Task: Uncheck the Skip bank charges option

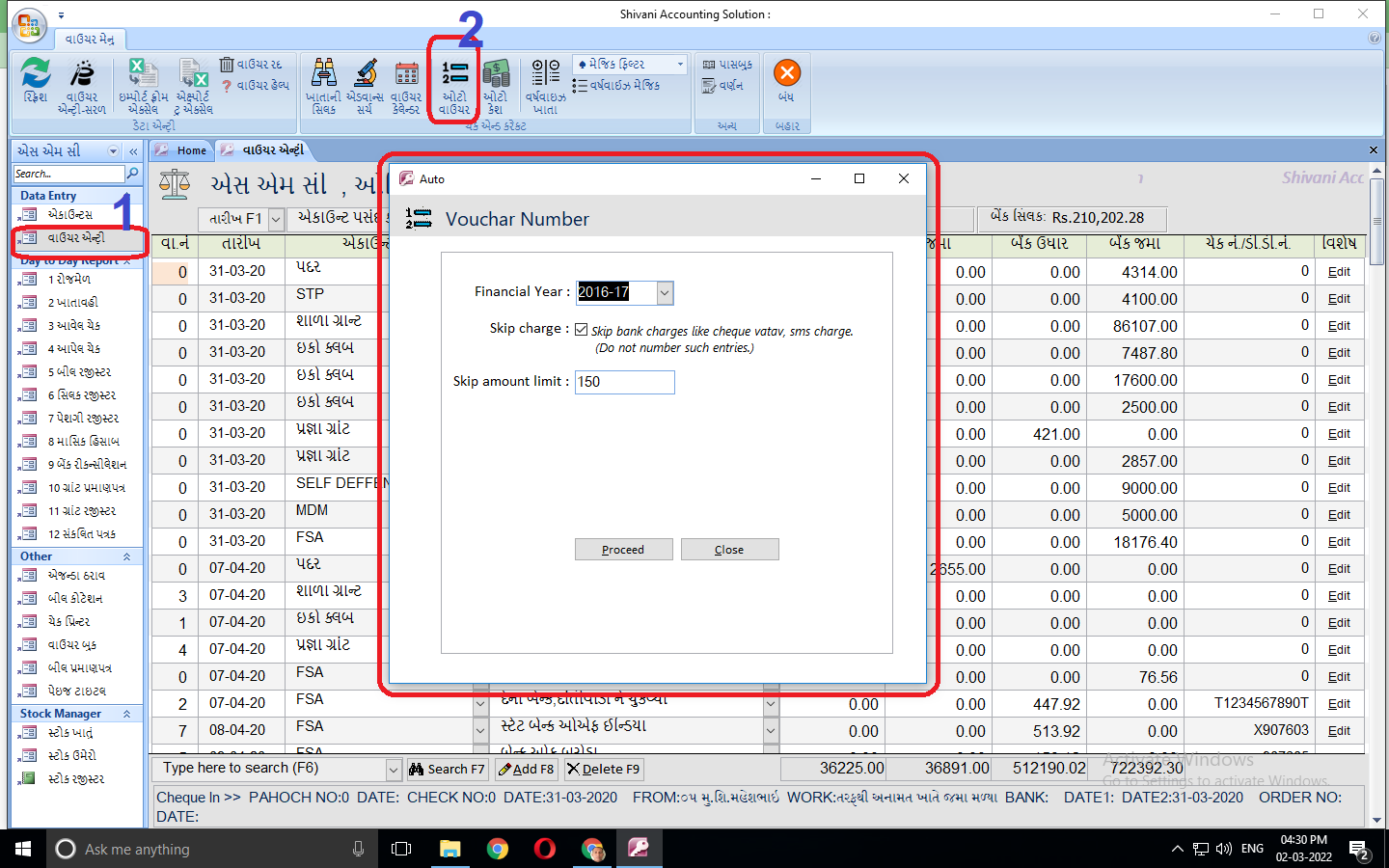Action: tap(580, 330)
